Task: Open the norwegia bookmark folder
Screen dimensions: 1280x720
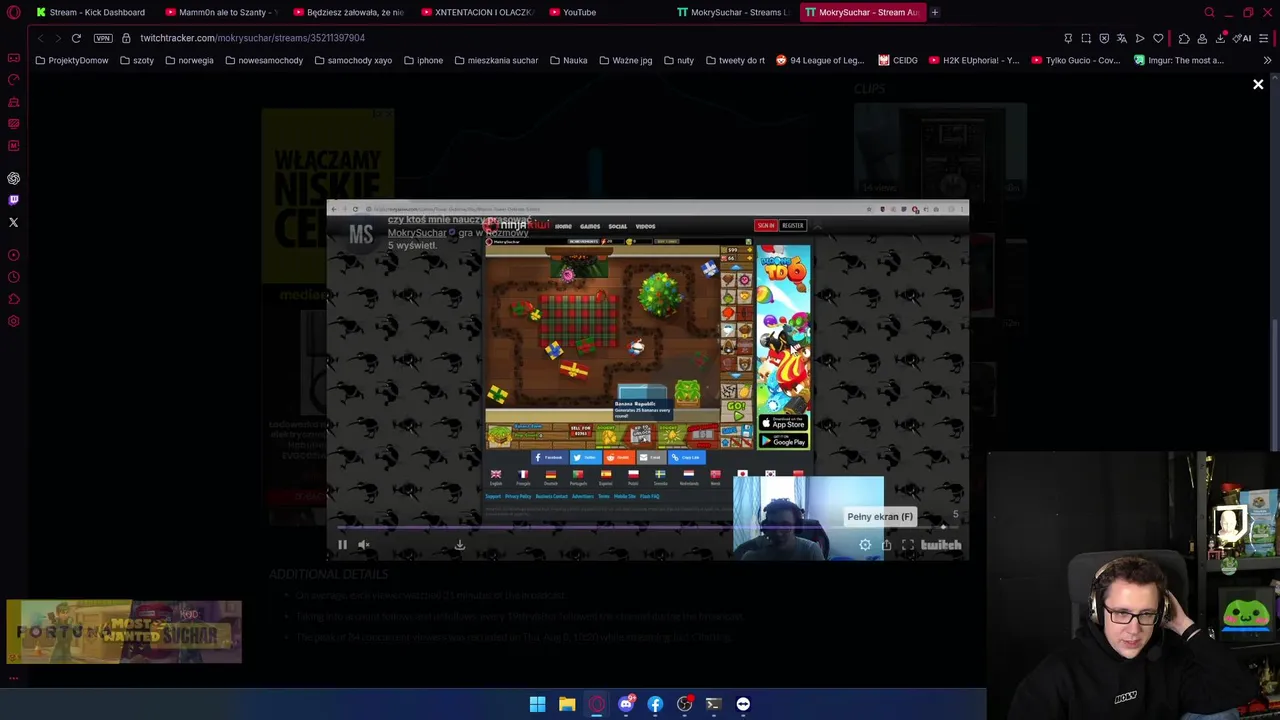Action: click(x=189, y=60)
